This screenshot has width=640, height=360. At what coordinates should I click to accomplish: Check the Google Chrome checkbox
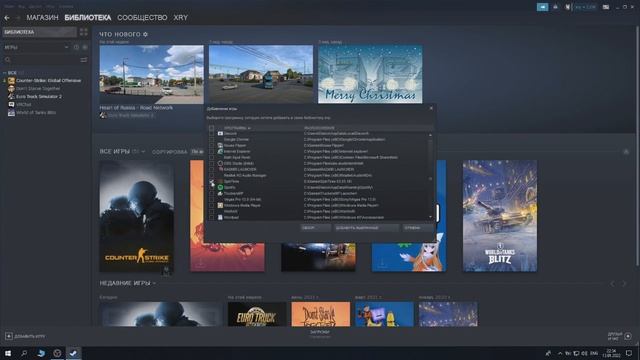pos(211,139)
